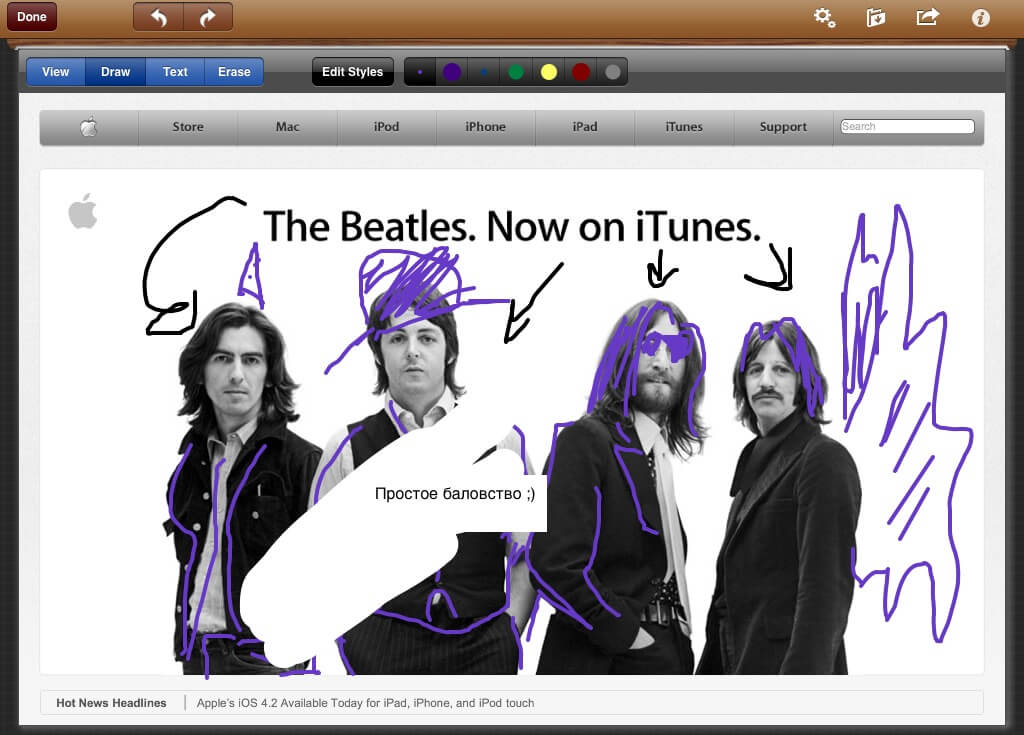Select the small purple dot pen style

click(x=420, y=72)
